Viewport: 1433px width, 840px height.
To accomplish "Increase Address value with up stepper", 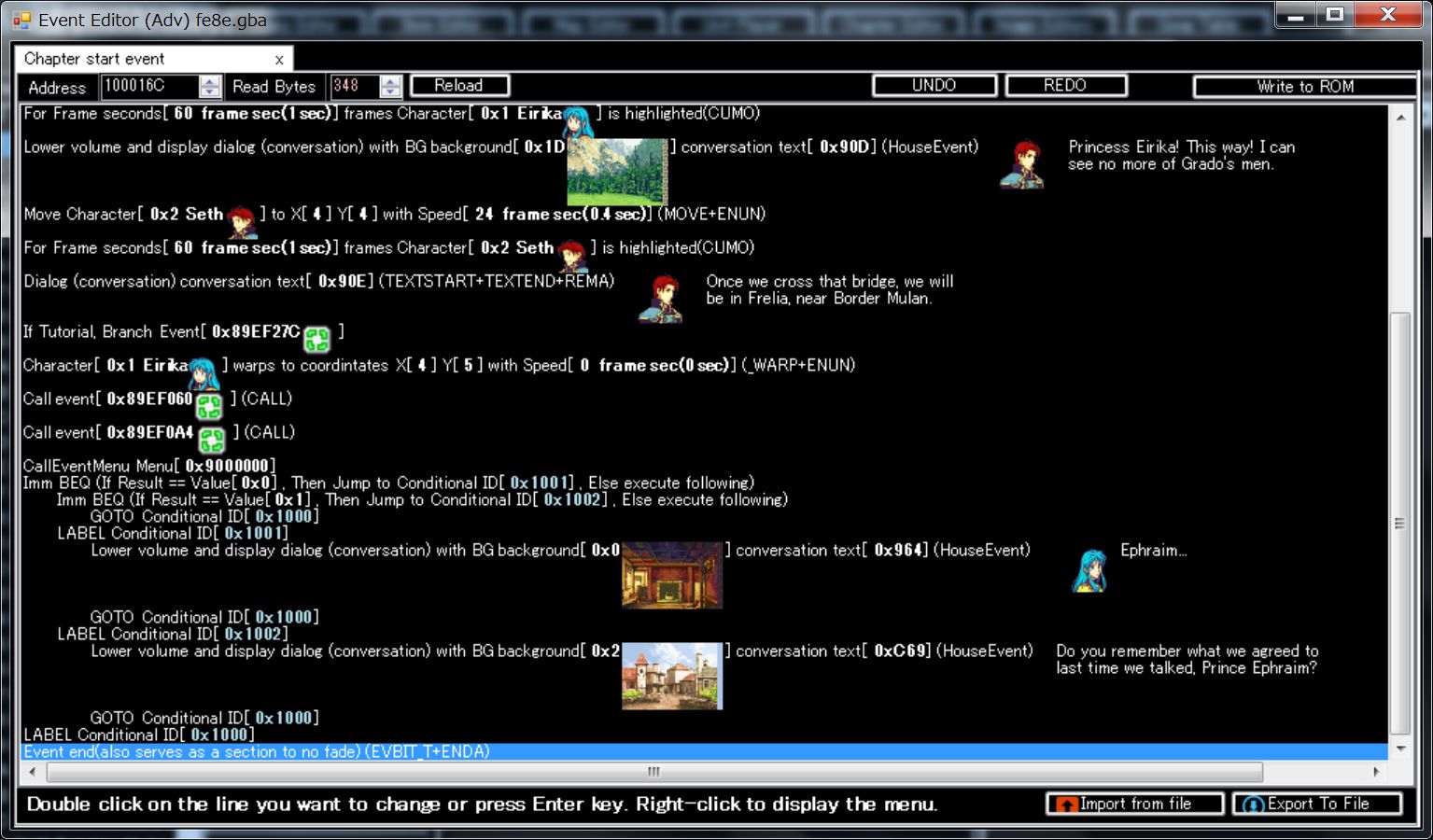I will point(210,81).
